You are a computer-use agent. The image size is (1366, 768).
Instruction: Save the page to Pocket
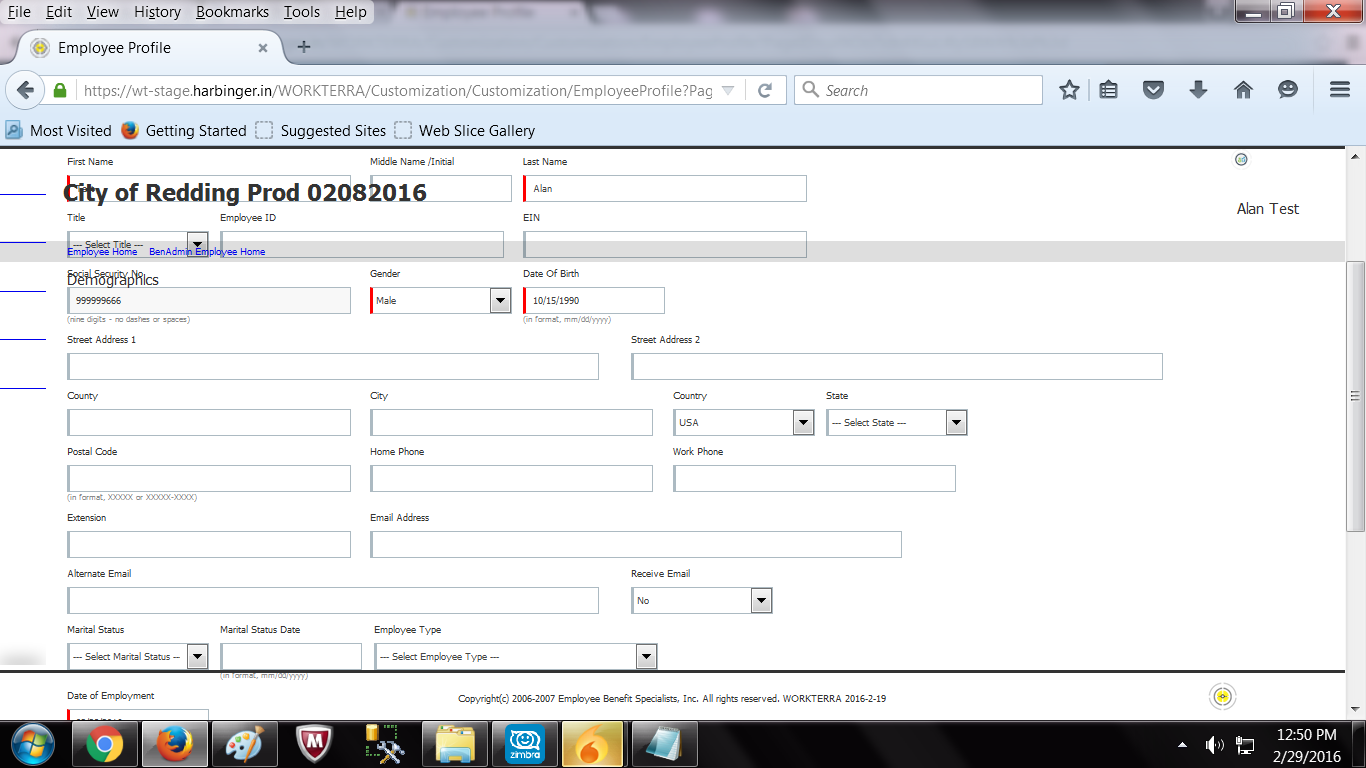(x=1153, y=90)
